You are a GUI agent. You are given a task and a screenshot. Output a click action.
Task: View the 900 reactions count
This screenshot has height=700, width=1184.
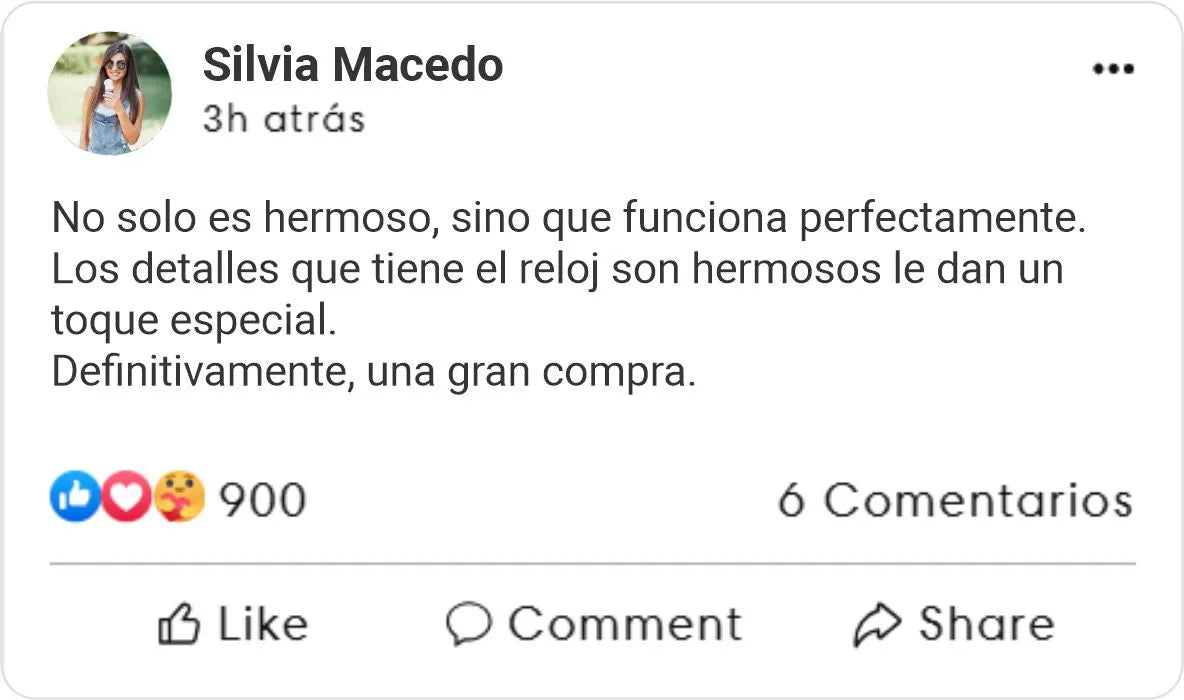pos(262,499)
